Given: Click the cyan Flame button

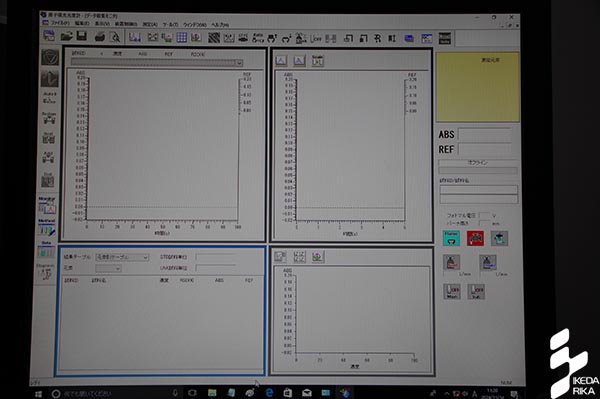Looking at the screenshot, I should click(451, 238).
